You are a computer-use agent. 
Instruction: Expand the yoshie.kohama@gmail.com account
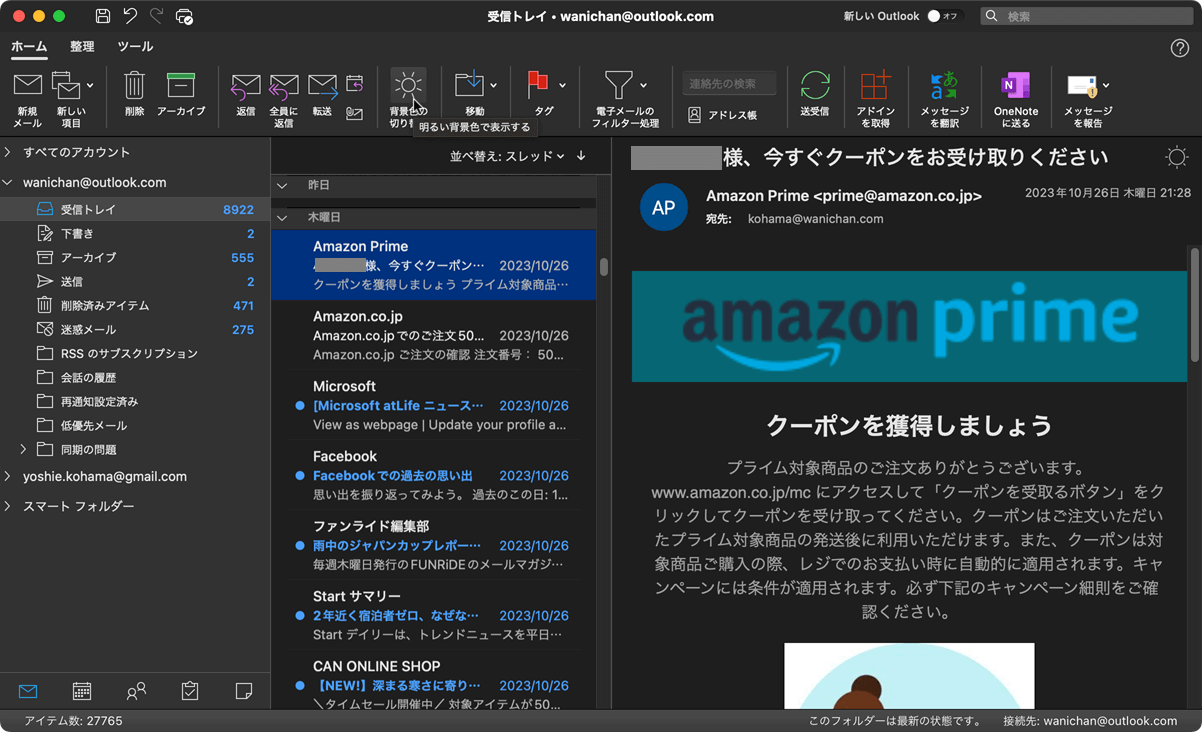click(x=8, y=477)
